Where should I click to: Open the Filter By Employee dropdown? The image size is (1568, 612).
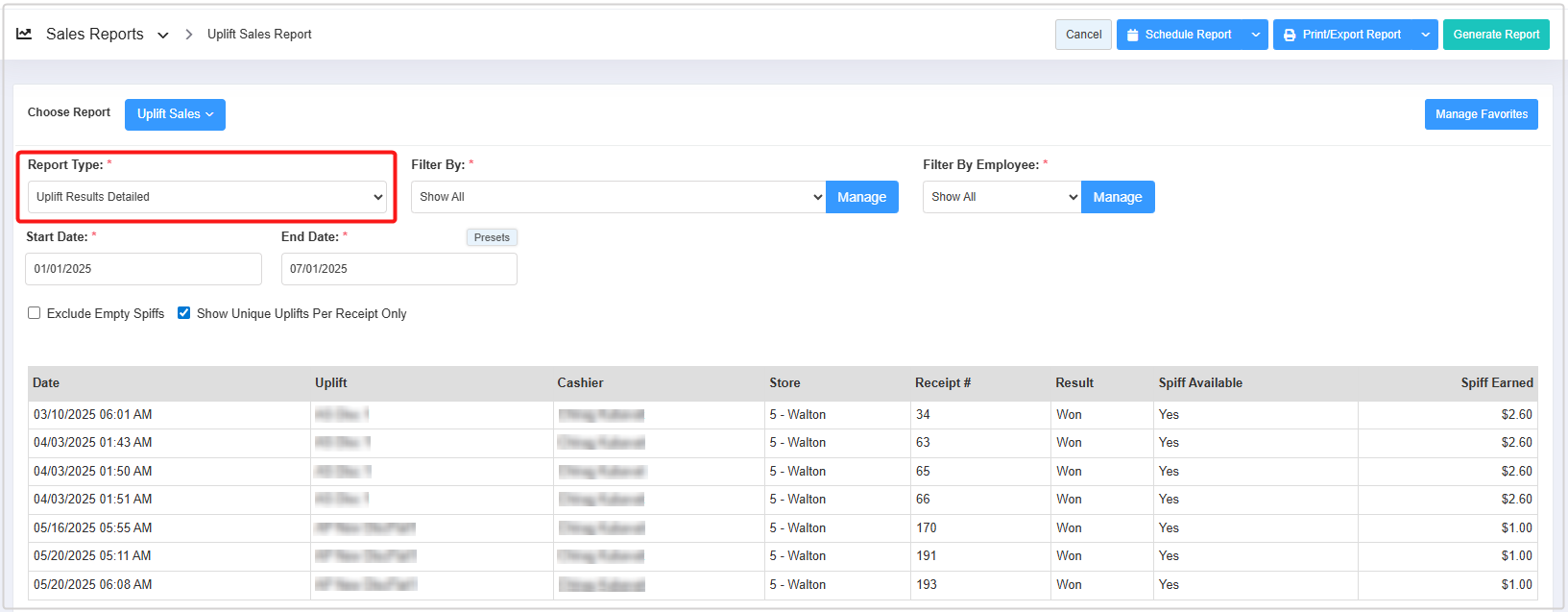pyautogui.click(x=1001, y=197)
